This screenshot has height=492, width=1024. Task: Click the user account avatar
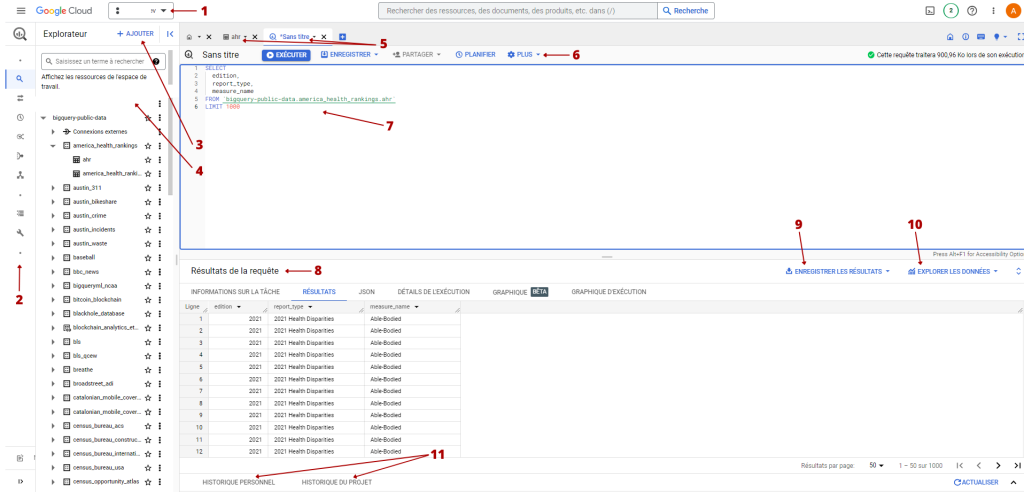(1011, 10)
